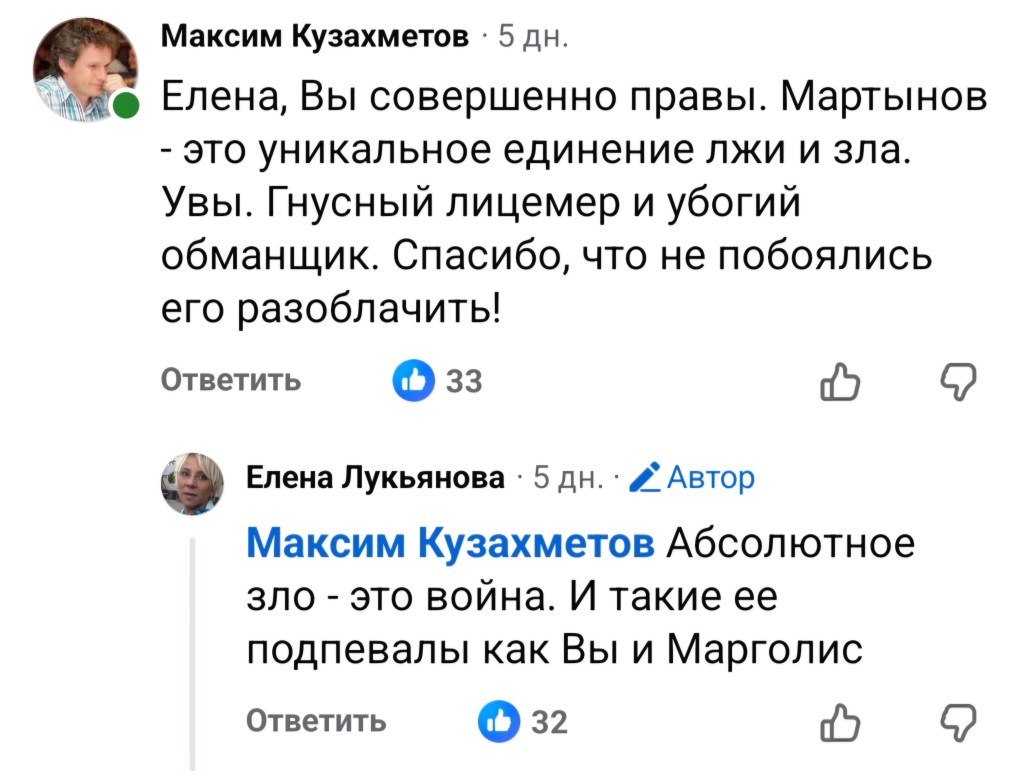The width and height of the screenshot is (1024, 771).
Task: Give thumbs up to Елена Лукьянова's reply
Action: coord(836,721)
